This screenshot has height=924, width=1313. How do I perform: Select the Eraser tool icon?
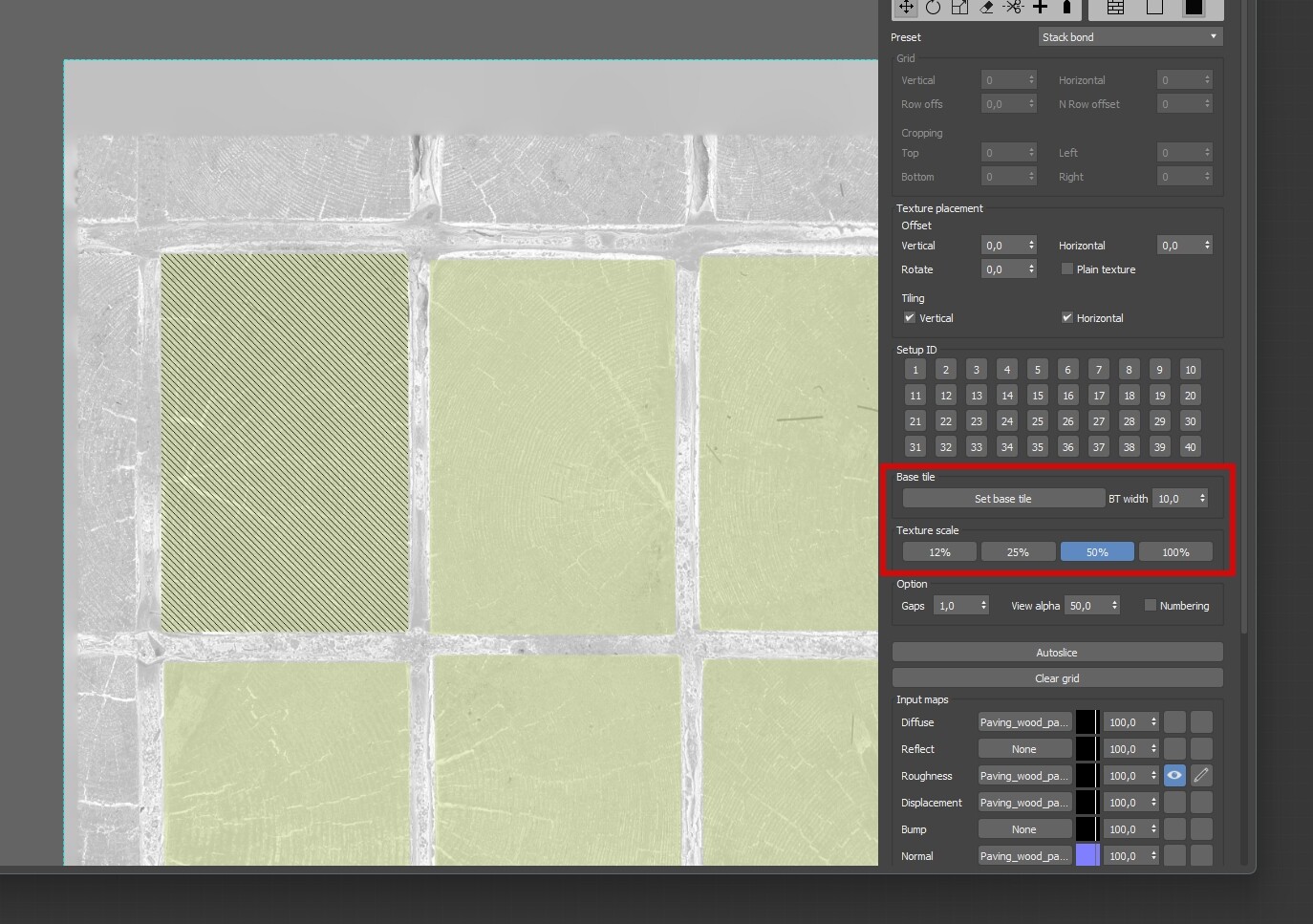tap(986, 8)
